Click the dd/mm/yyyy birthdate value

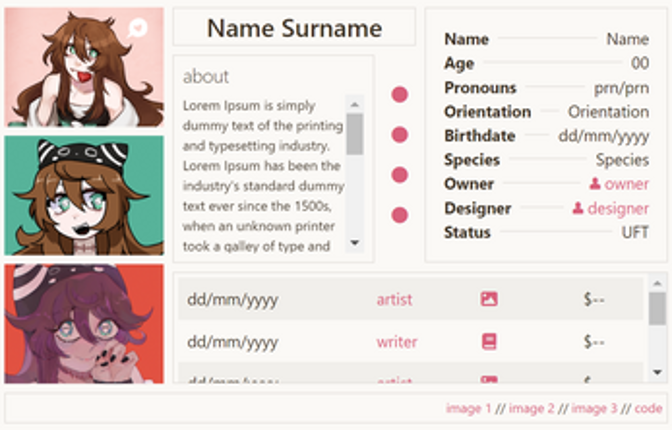click(x=603, y=136)
